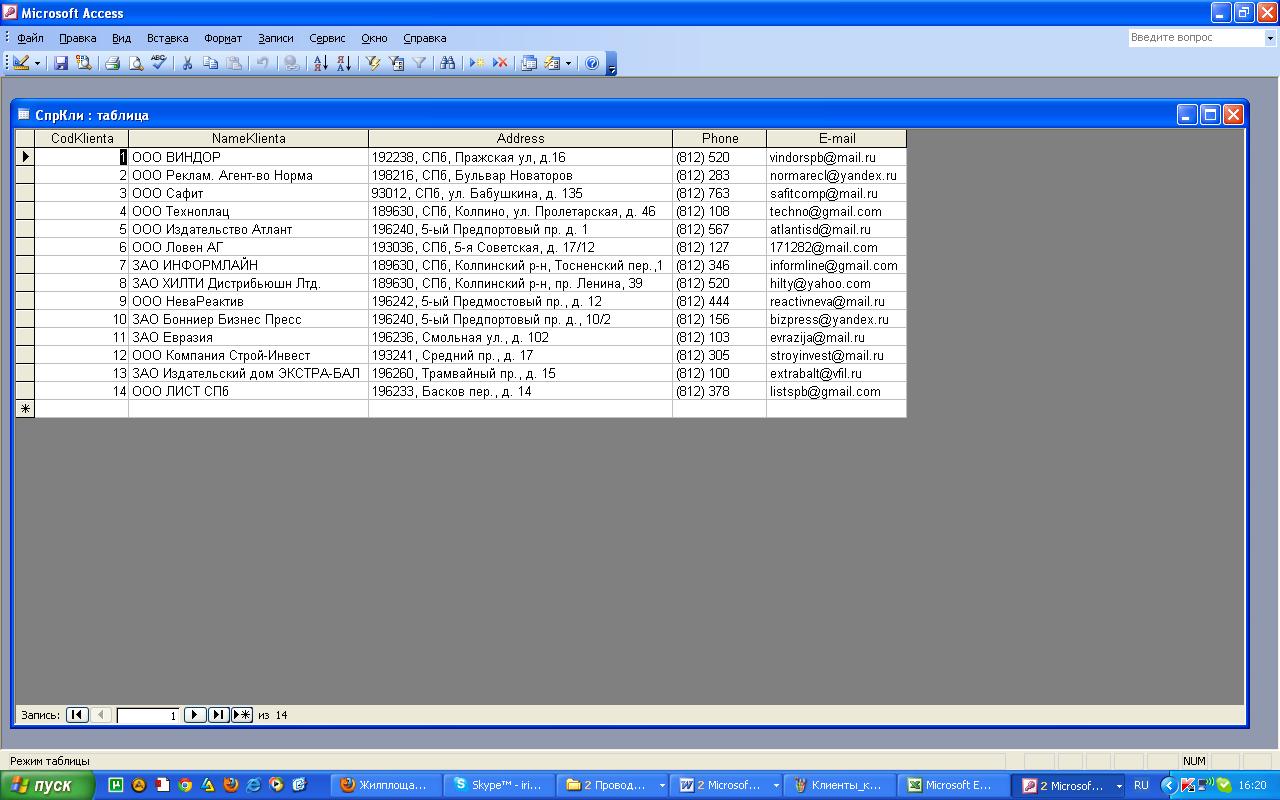Select the CodKlienta column header
The image size is (1280, 800).
82,139
